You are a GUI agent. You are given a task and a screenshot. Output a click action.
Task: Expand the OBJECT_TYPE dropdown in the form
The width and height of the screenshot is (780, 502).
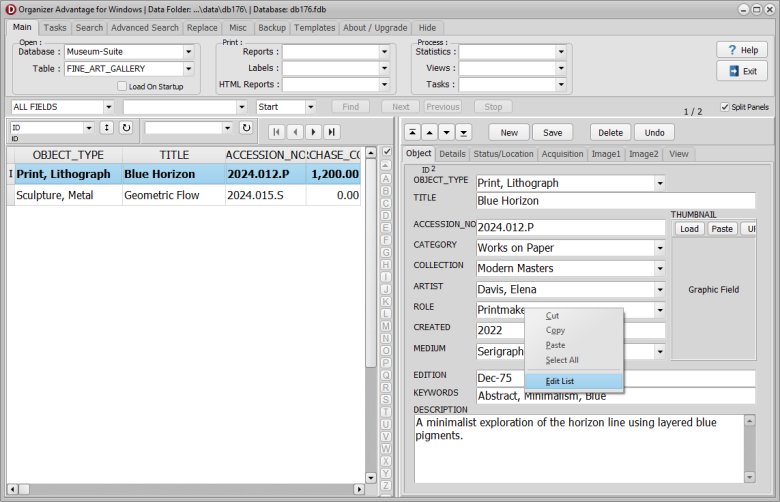[659, 183]
